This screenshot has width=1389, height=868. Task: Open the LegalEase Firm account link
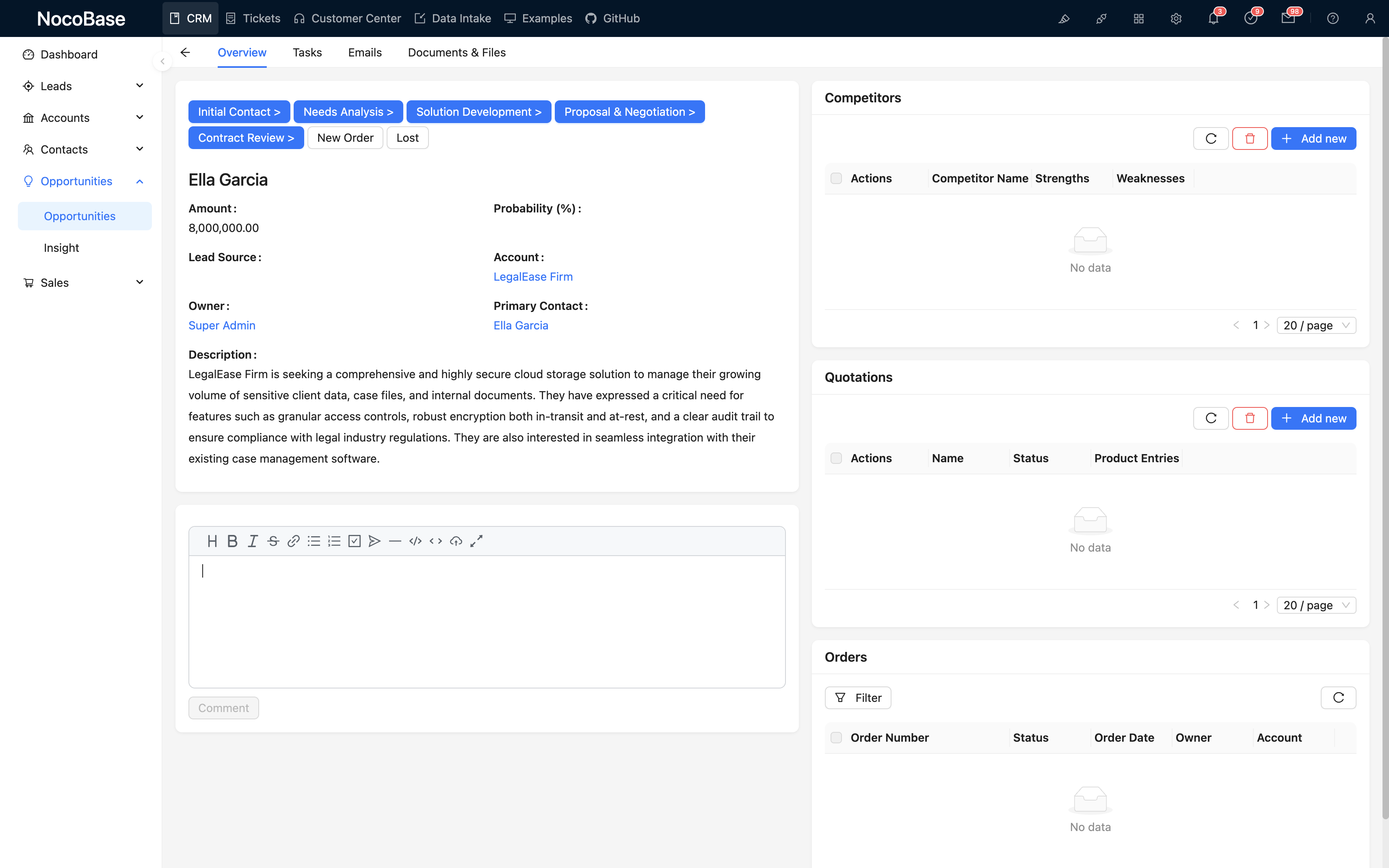[532, 276]
